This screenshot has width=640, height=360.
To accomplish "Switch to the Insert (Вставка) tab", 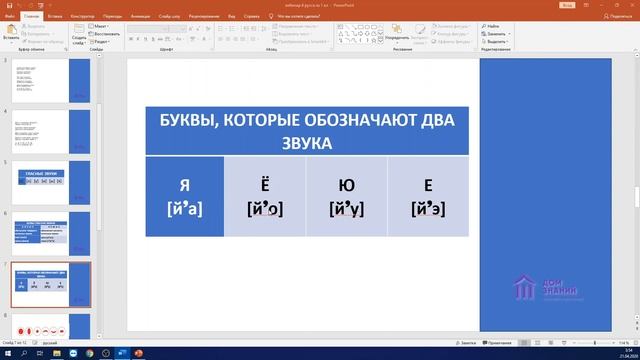I will click(55, 16).
